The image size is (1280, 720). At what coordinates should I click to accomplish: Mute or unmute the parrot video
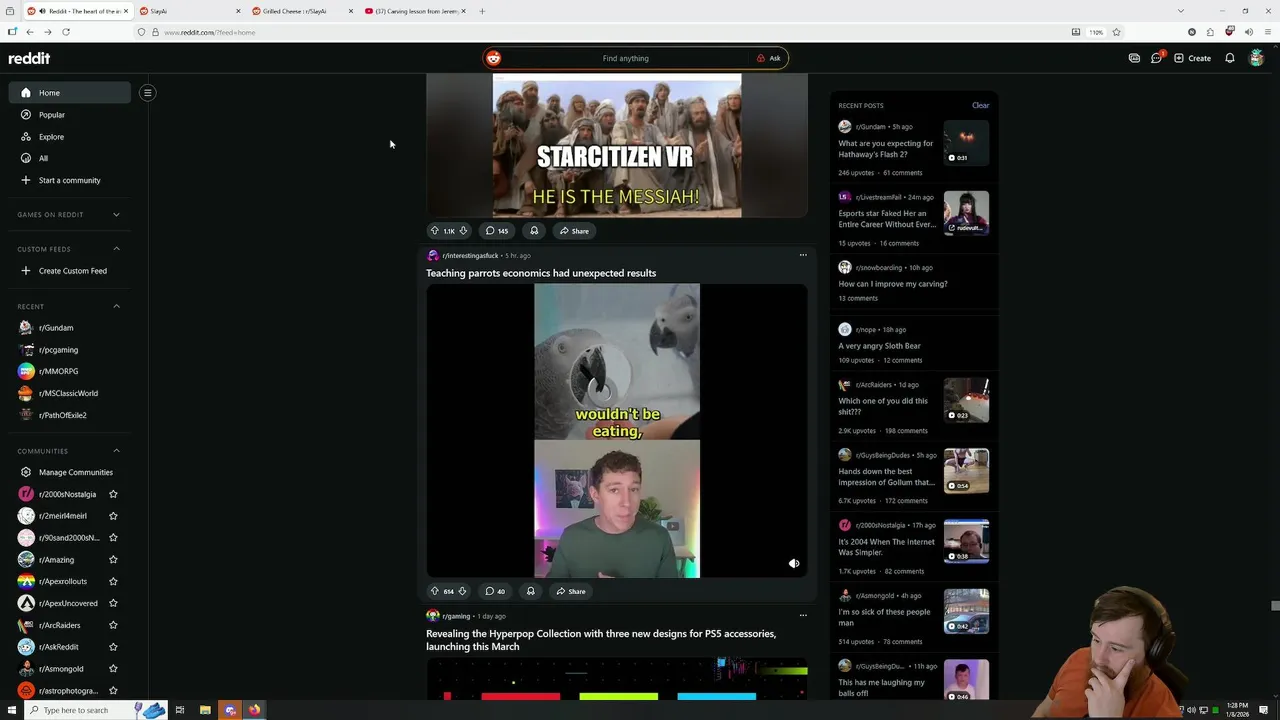click(794, 563)
